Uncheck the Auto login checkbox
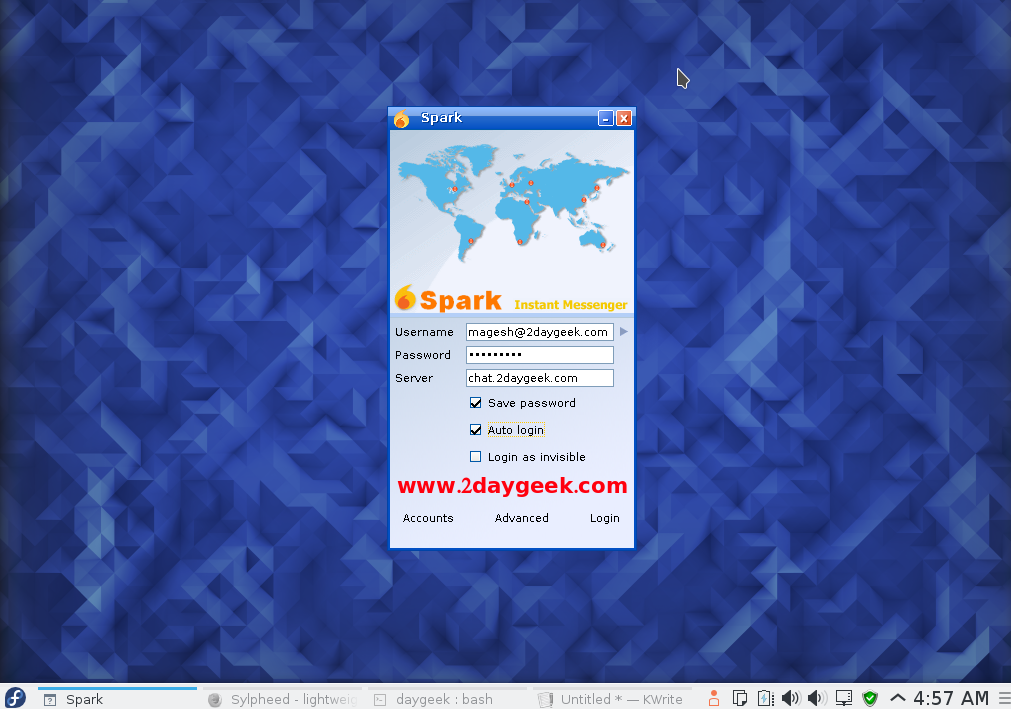The width and height of the screenshot is (1011, 709). [475, 430]
